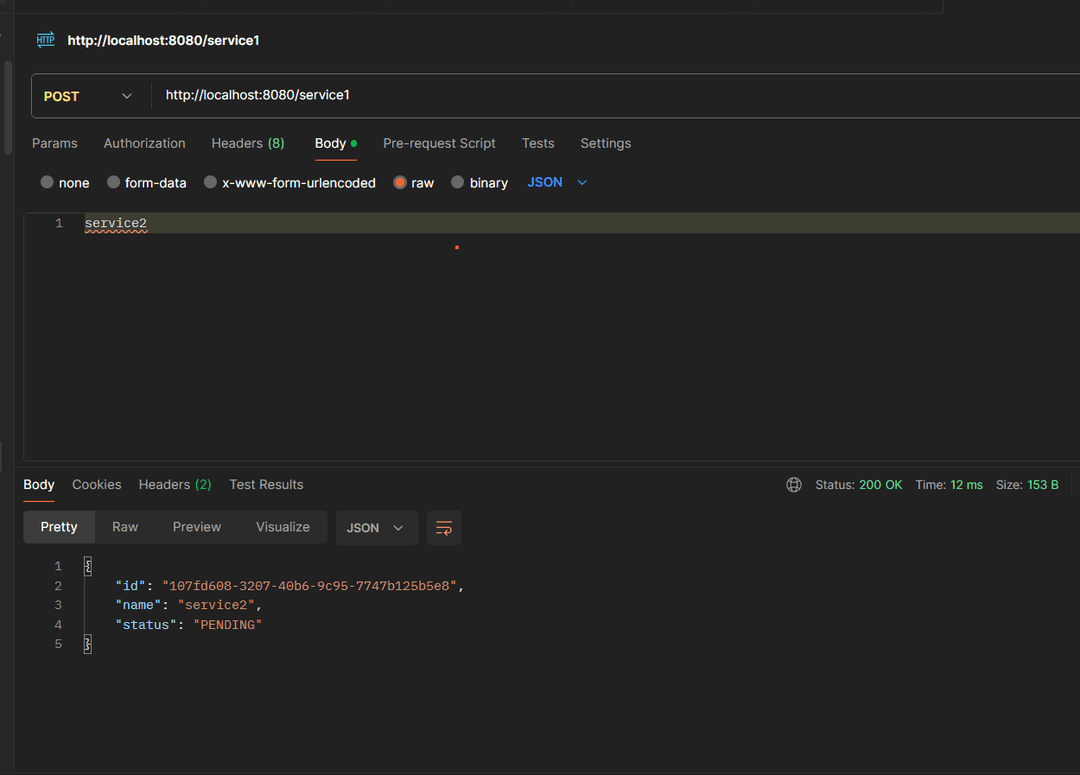
Task: Open the POST method dropdown
Action: click(x=88, y=96)
